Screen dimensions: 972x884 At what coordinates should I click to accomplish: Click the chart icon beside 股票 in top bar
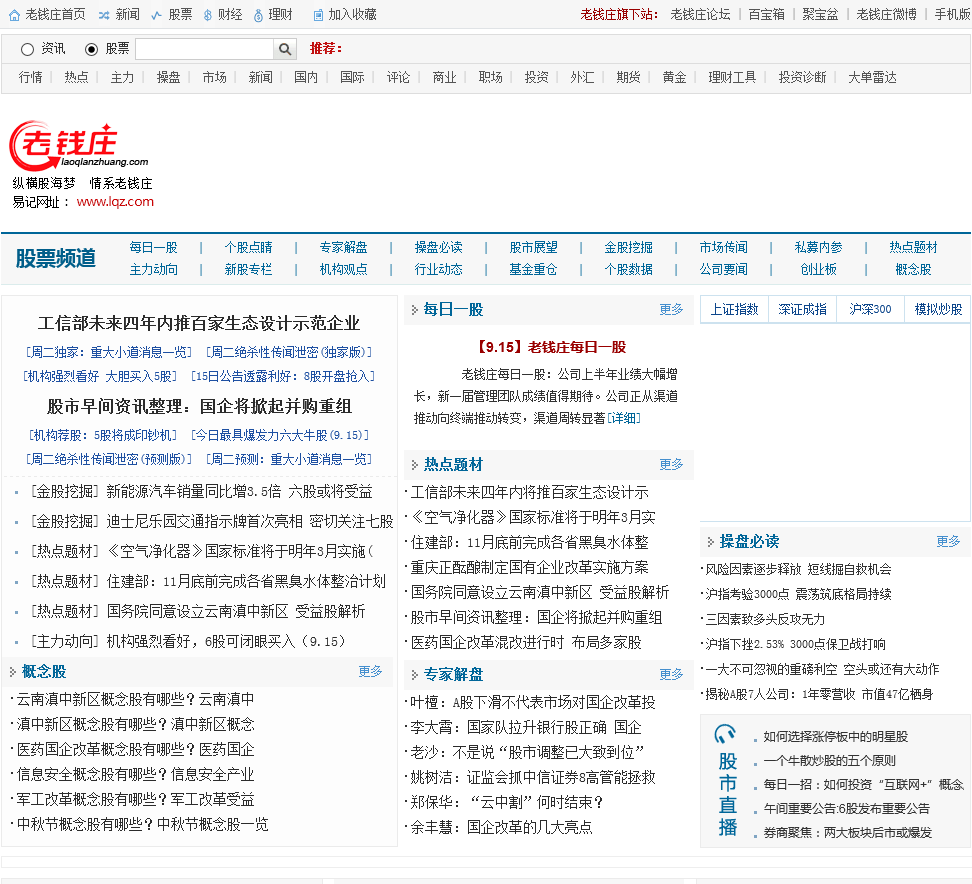[156, 15]
